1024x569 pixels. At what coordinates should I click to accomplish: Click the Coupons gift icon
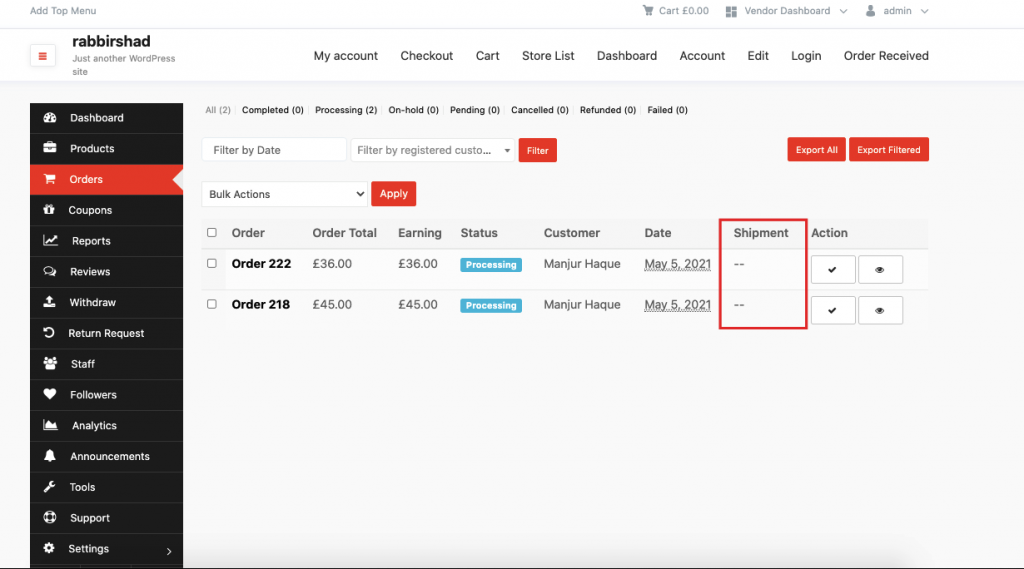tap(49, 210)
